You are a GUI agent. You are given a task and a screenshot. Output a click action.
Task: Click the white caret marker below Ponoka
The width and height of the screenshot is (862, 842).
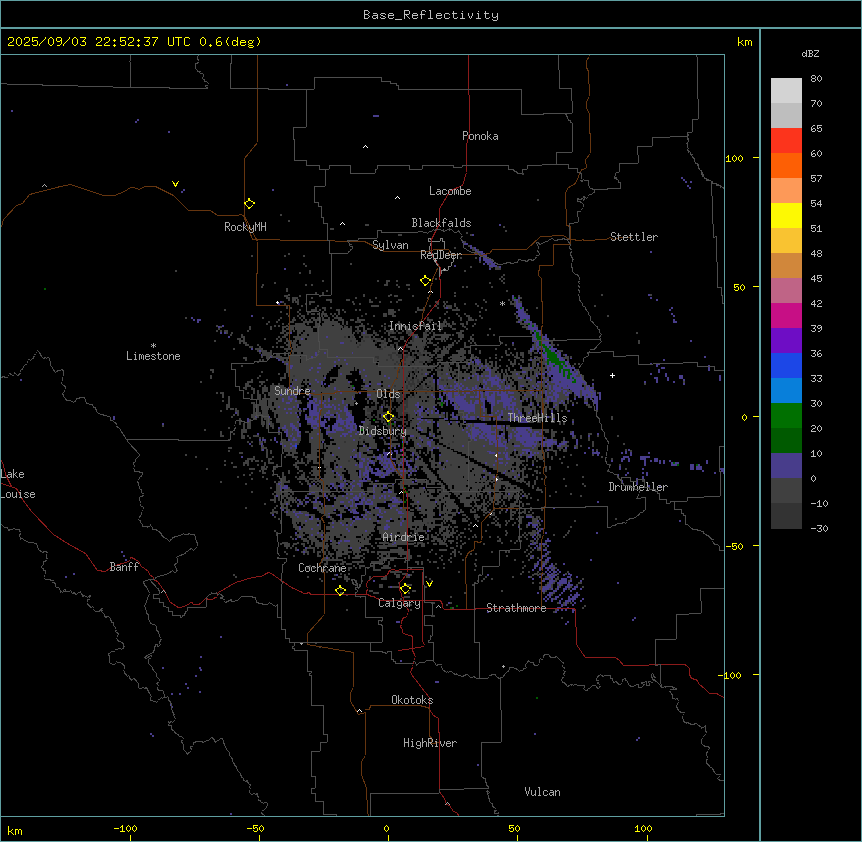pyautogui.click(x=365, y=147)
